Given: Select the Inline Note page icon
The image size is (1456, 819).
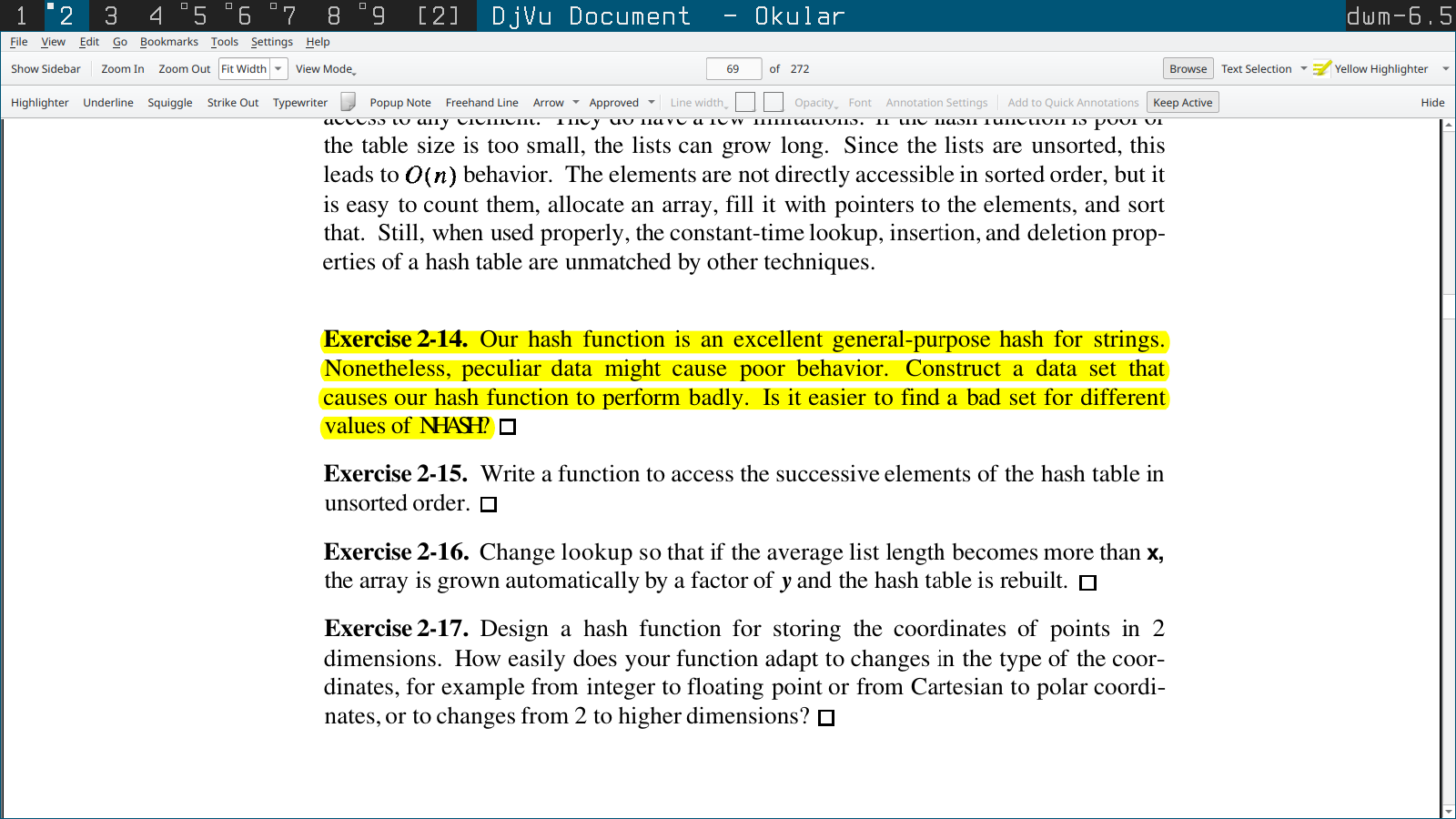Looking at the screenshot, I should [x=348, y=102].
